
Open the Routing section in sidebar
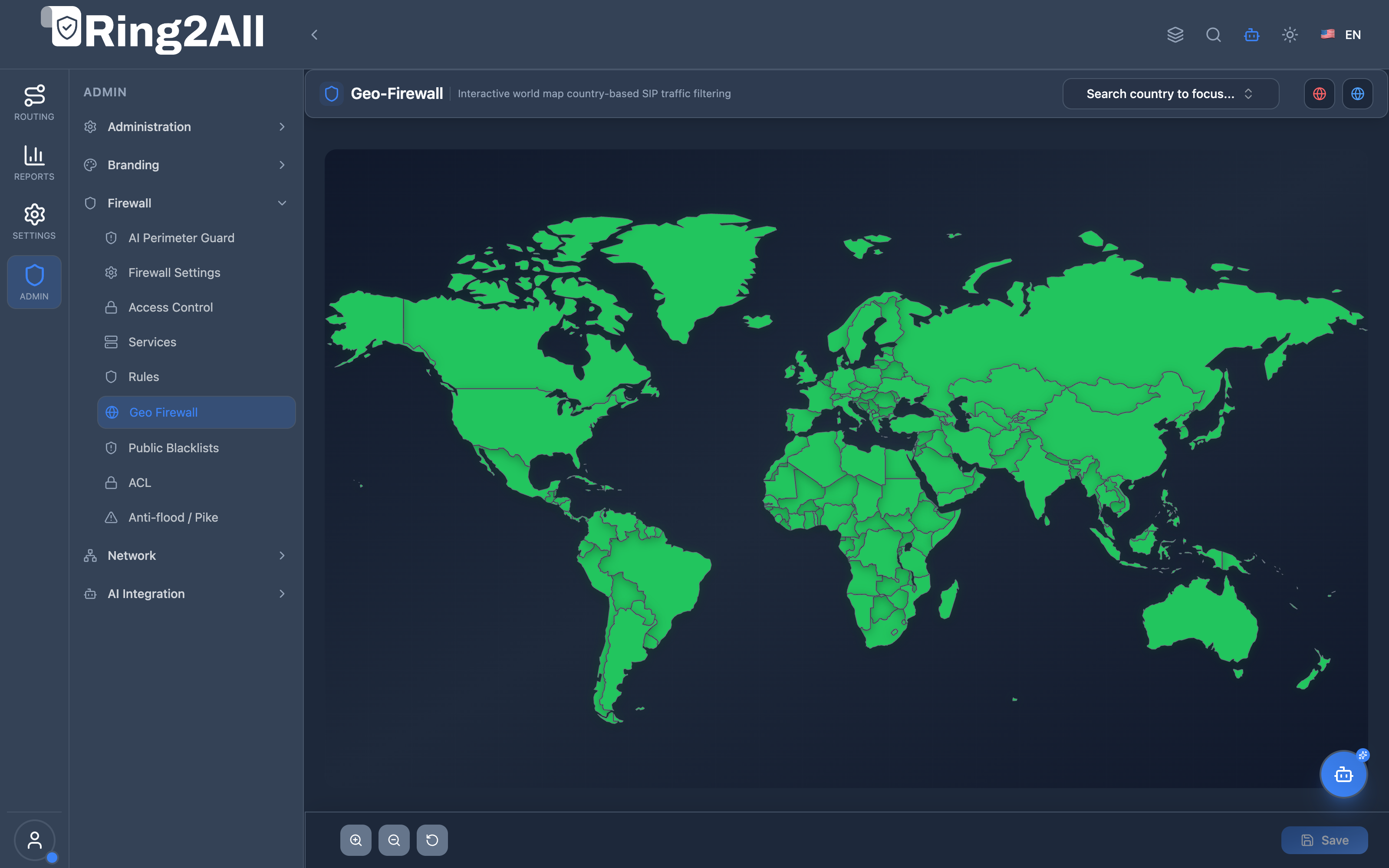pyautogui.click(x=34, y=103)
